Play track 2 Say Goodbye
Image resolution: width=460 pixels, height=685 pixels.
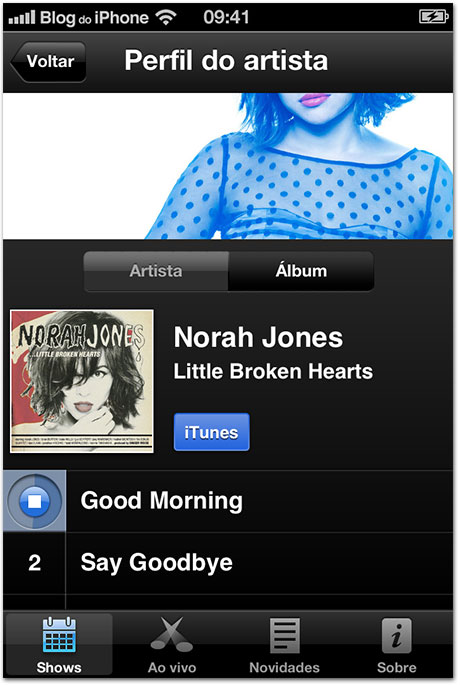coord(228,563)
